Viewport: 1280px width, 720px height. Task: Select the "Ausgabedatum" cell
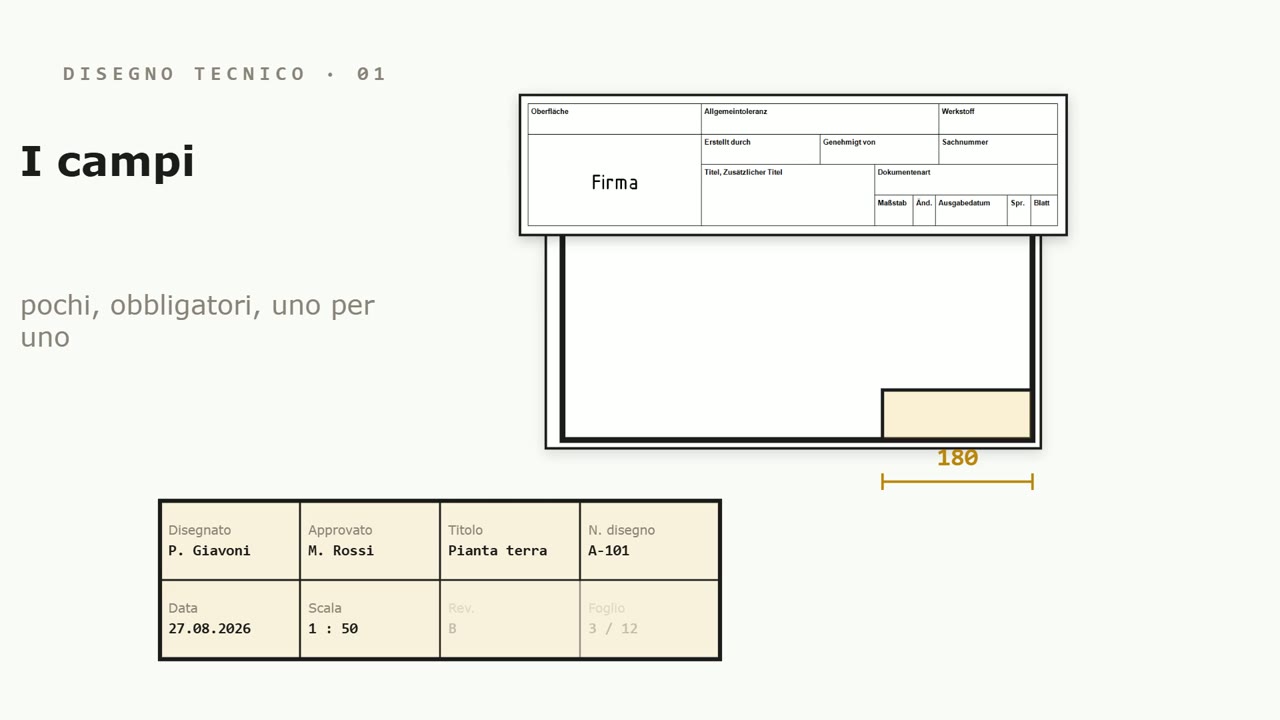pos(971,210)
